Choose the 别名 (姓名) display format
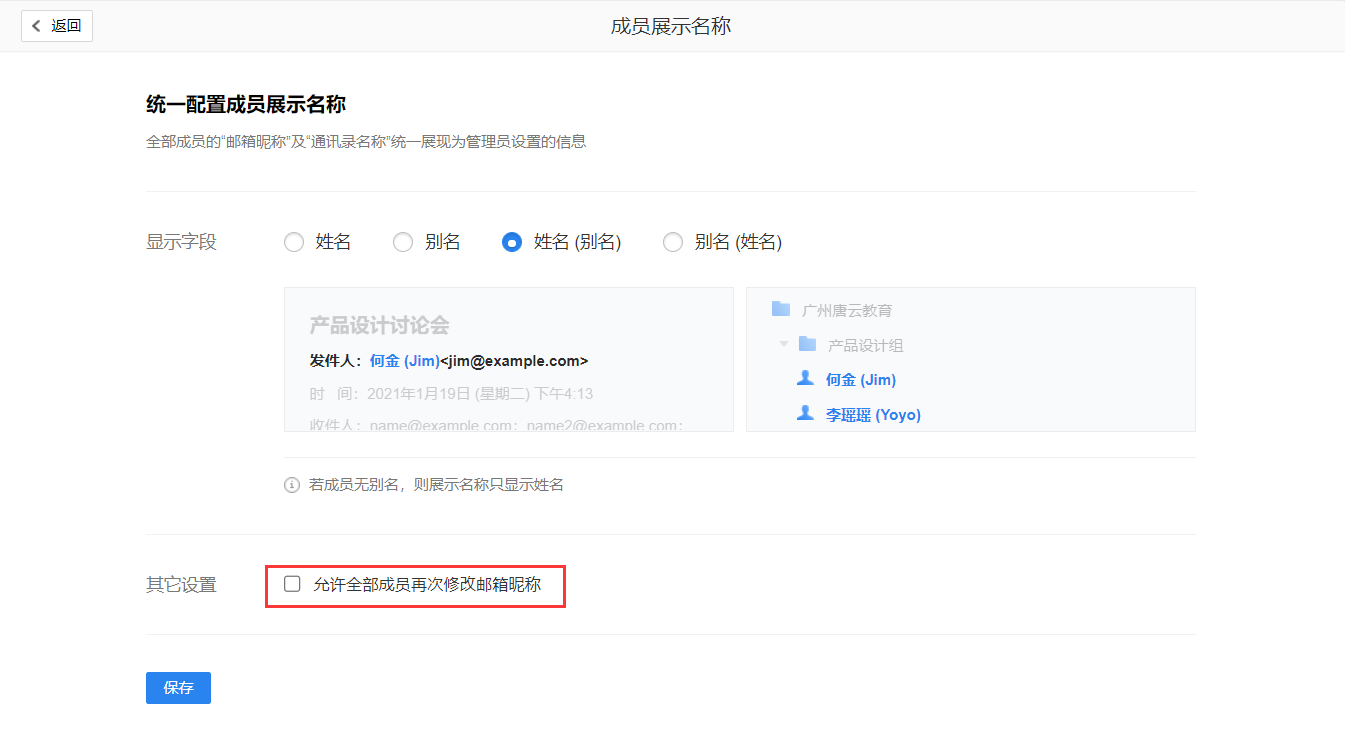This screenshot has width=1345, height=740. pyautogui.click(x=673, y=242)
